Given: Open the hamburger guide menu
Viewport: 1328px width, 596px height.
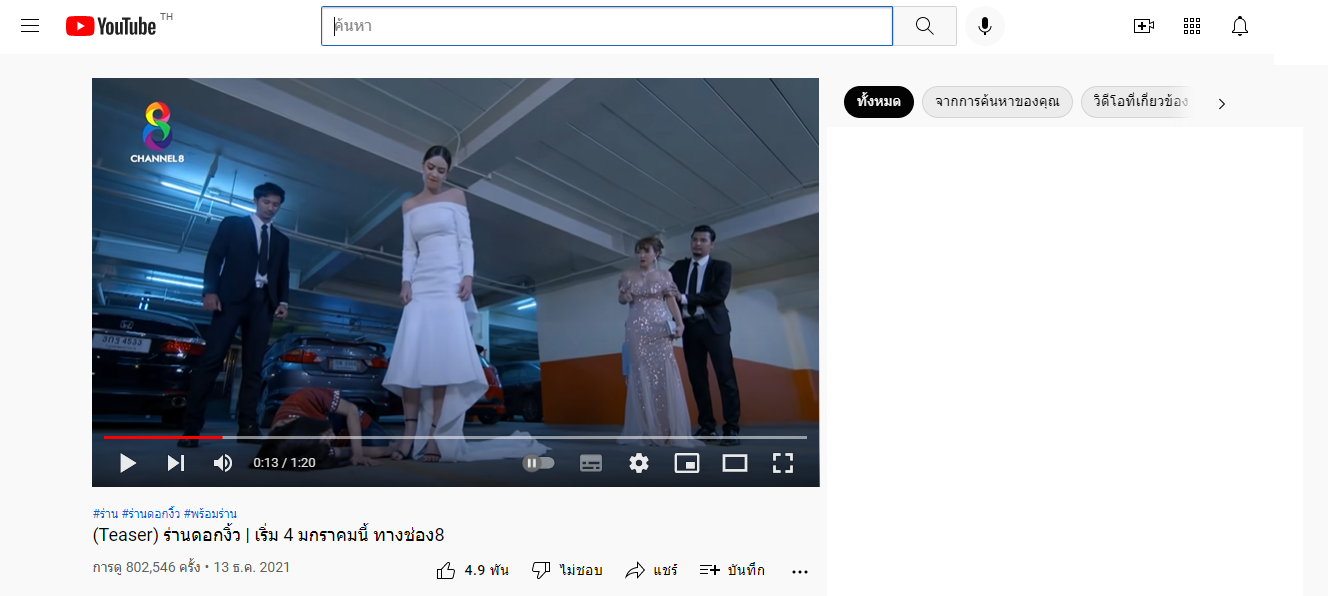Looking at the screenshot, I should coord(30,26).
